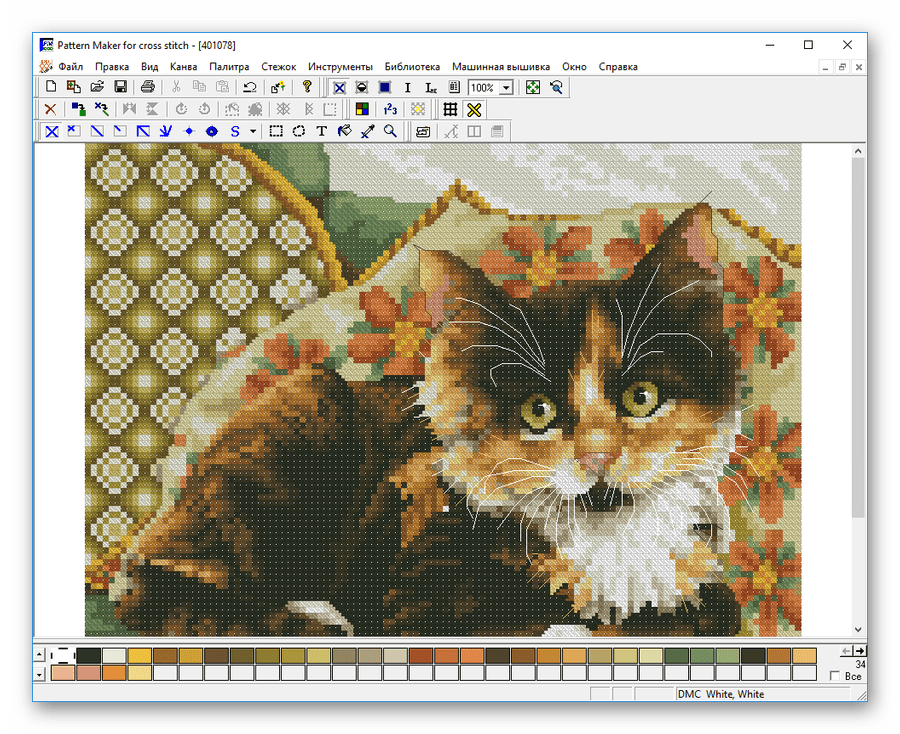Choose the rectangular selection tool
Image resolution: width=900 pixels, height=734 pixels.
(276, 131)
